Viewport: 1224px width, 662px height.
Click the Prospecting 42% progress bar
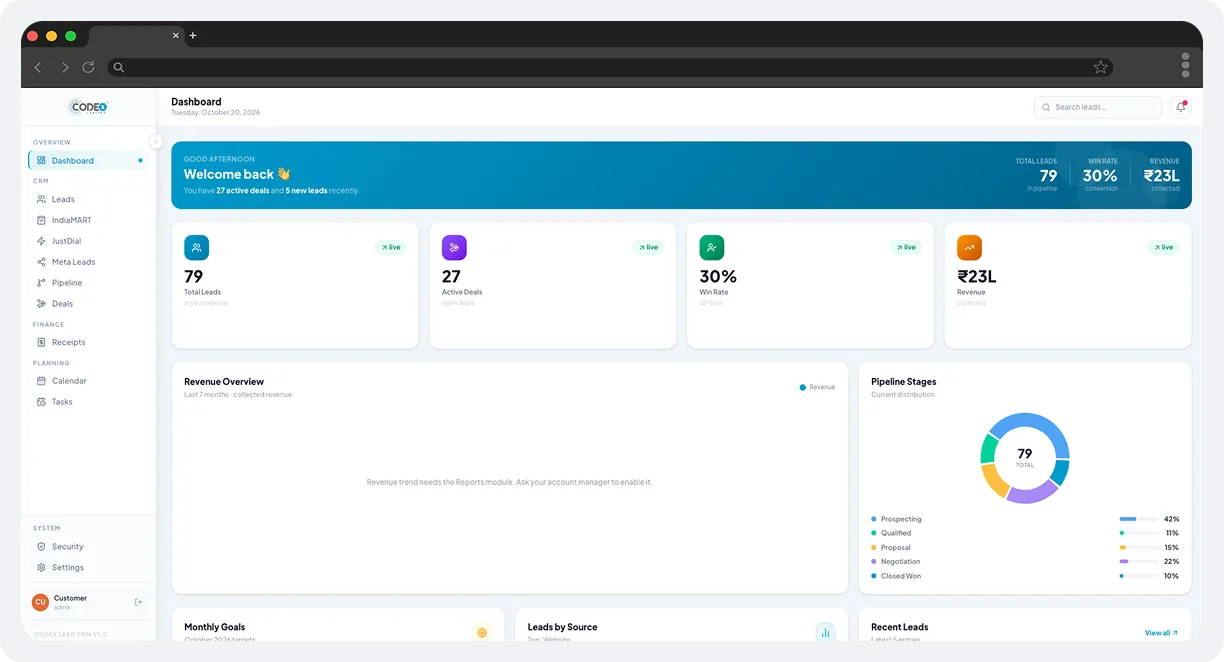[1139, 519]
